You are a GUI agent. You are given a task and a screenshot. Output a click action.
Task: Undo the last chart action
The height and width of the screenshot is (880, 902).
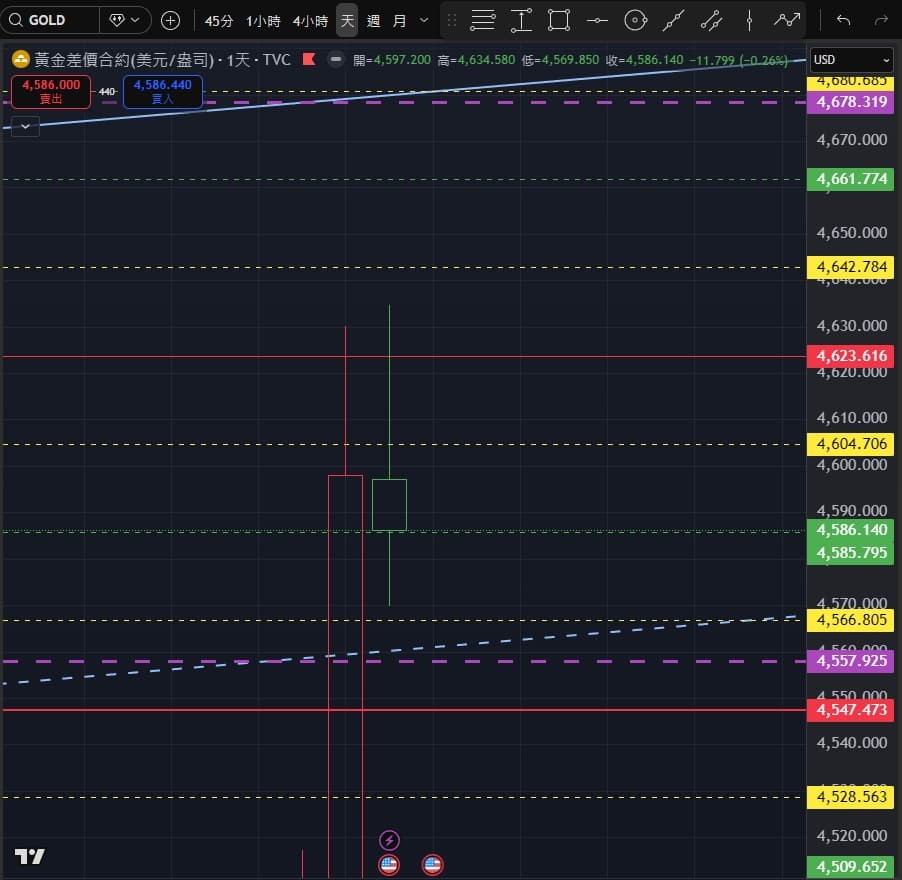(x=843, y=21)
